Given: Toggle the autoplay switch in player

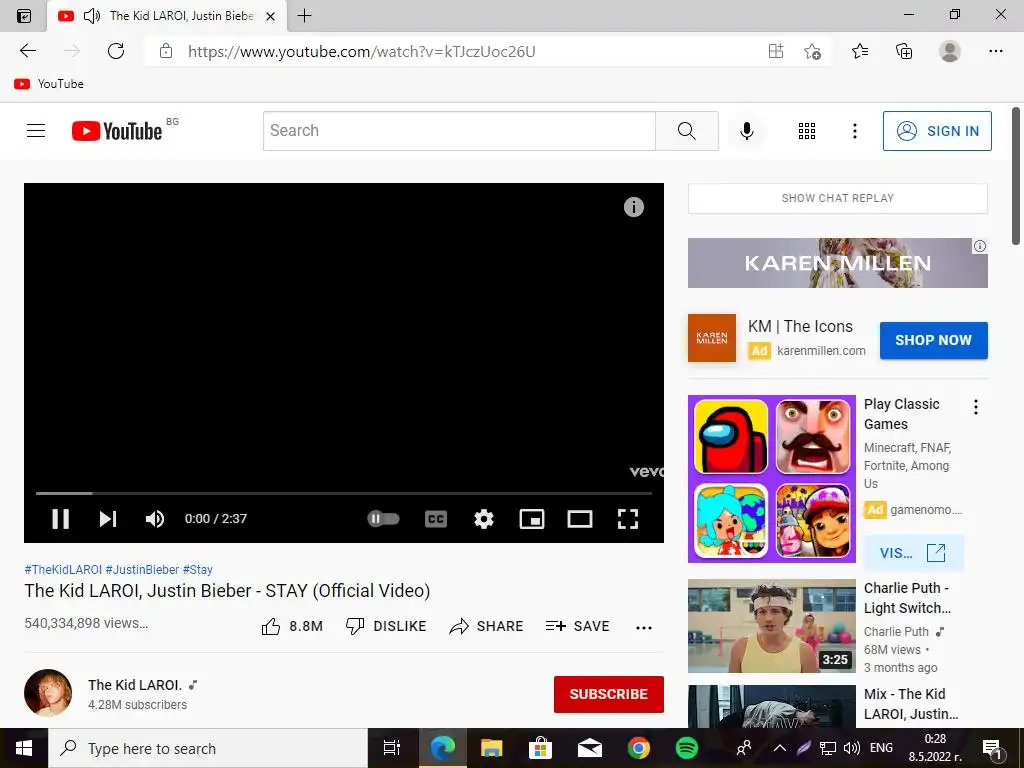Looking at the screenshot, I should click(x=383, y=519).
